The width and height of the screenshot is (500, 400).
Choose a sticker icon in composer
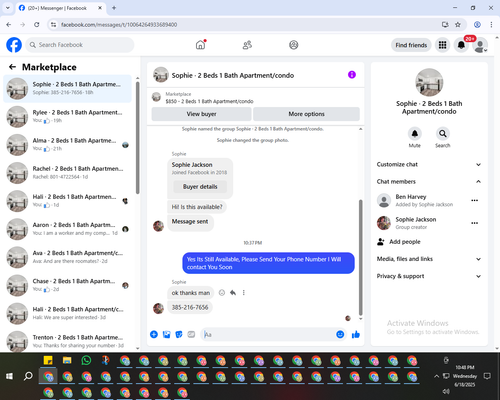pos(179,334)
